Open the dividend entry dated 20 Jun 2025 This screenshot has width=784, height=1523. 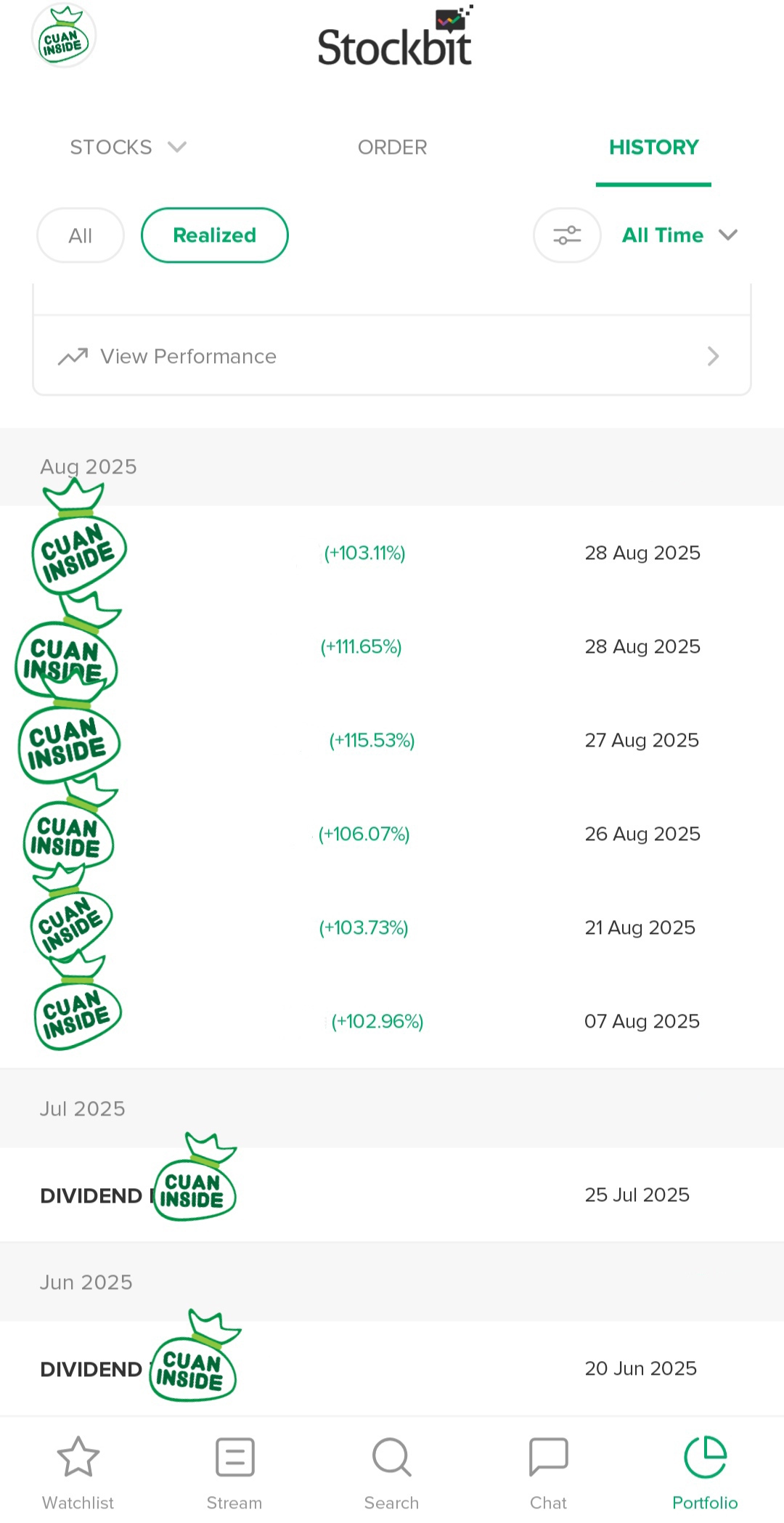click(x=392, y=1368)
